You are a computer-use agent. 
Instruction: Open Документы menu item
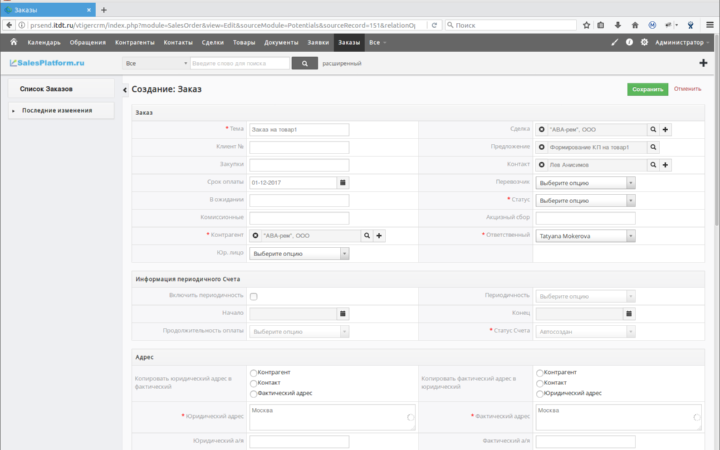point(281,42)
